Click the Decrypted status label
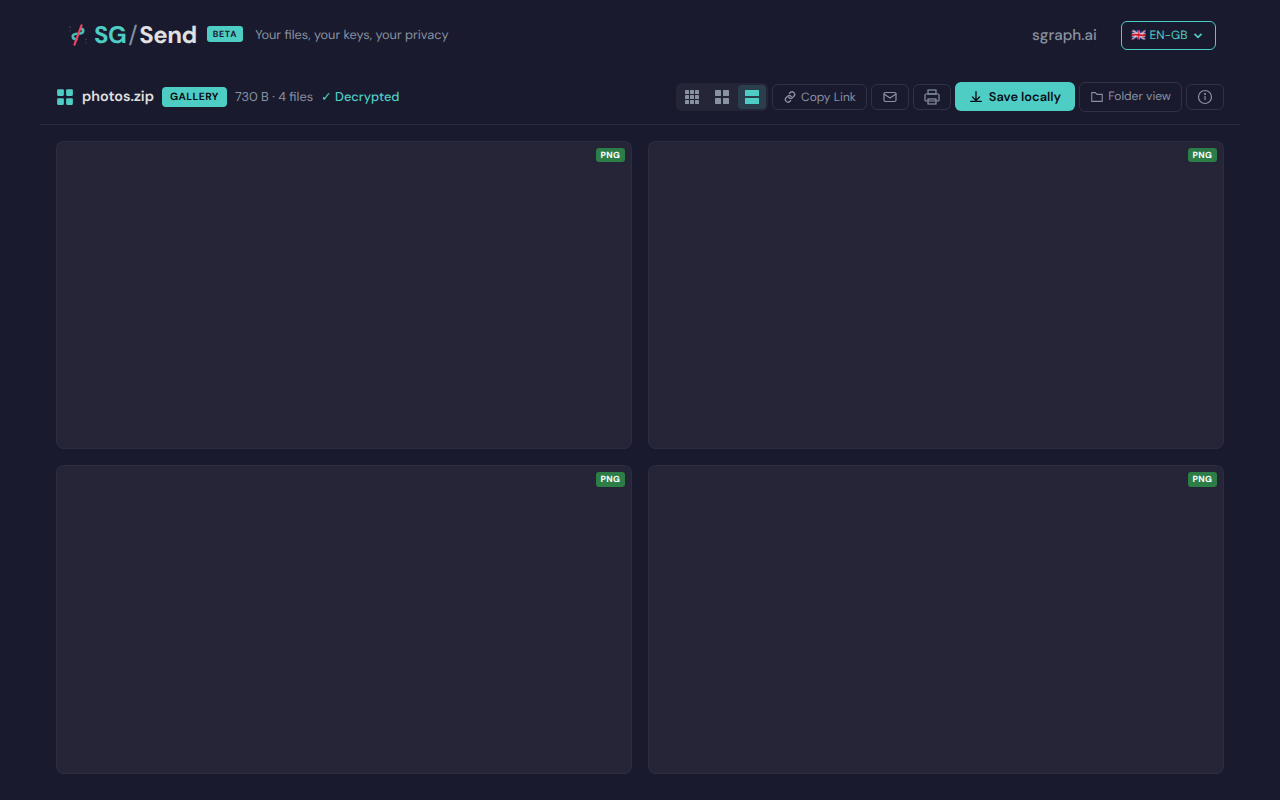The image size is (1280, 800). coord(360,97)
